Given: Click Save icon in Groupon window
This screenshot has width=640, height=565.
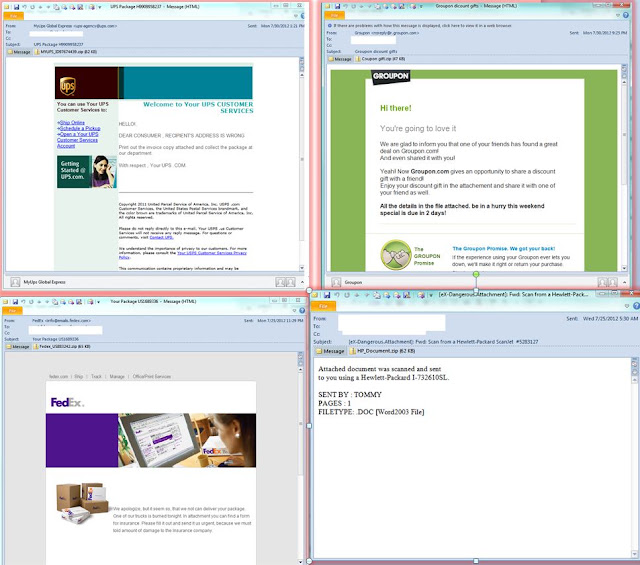Looking at the screenshot, I should pyautogui.click(x=338, y=6).
